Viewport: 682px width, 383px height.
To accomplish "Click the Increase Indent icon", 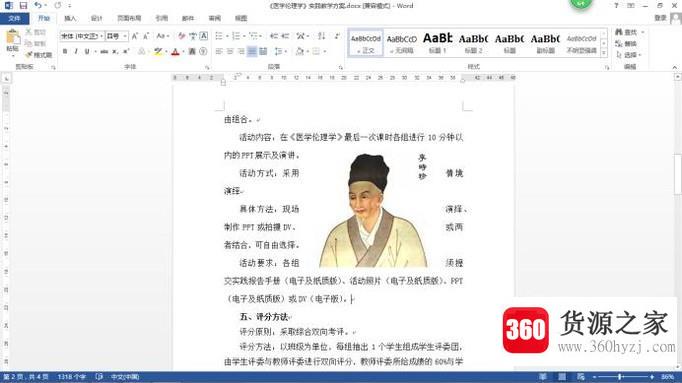I will tap(285, 36).
